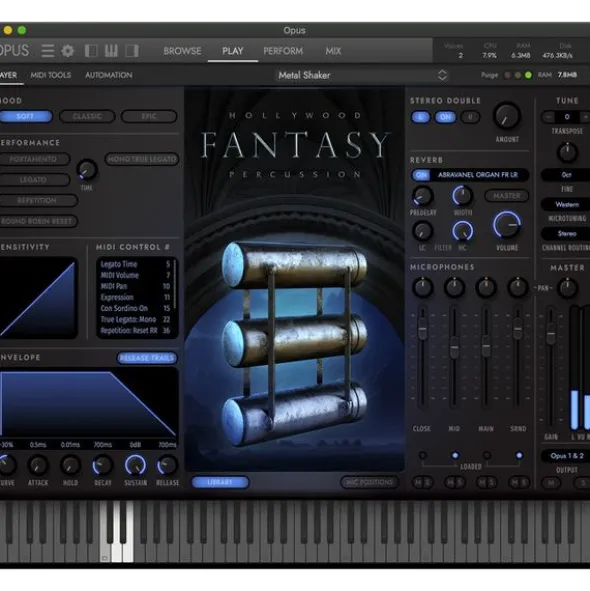Click the envelope Decay knob

click(x=103, y=465)
